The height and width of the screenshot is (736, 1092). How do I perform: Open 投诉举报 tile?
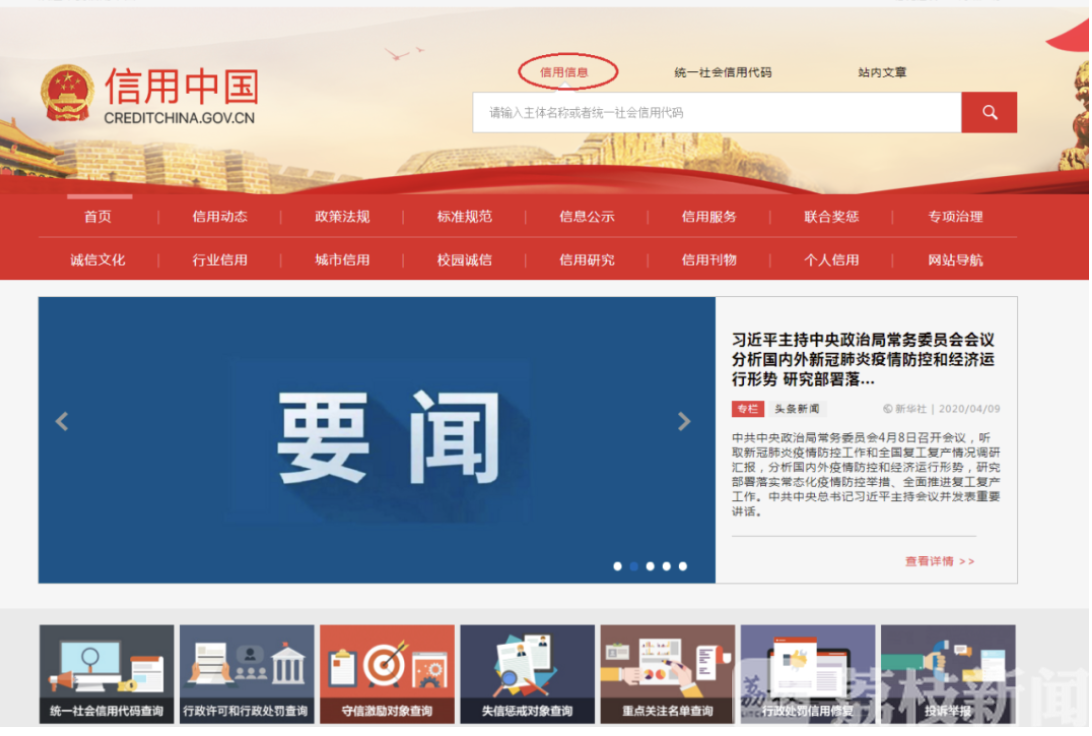pos(948,675)
